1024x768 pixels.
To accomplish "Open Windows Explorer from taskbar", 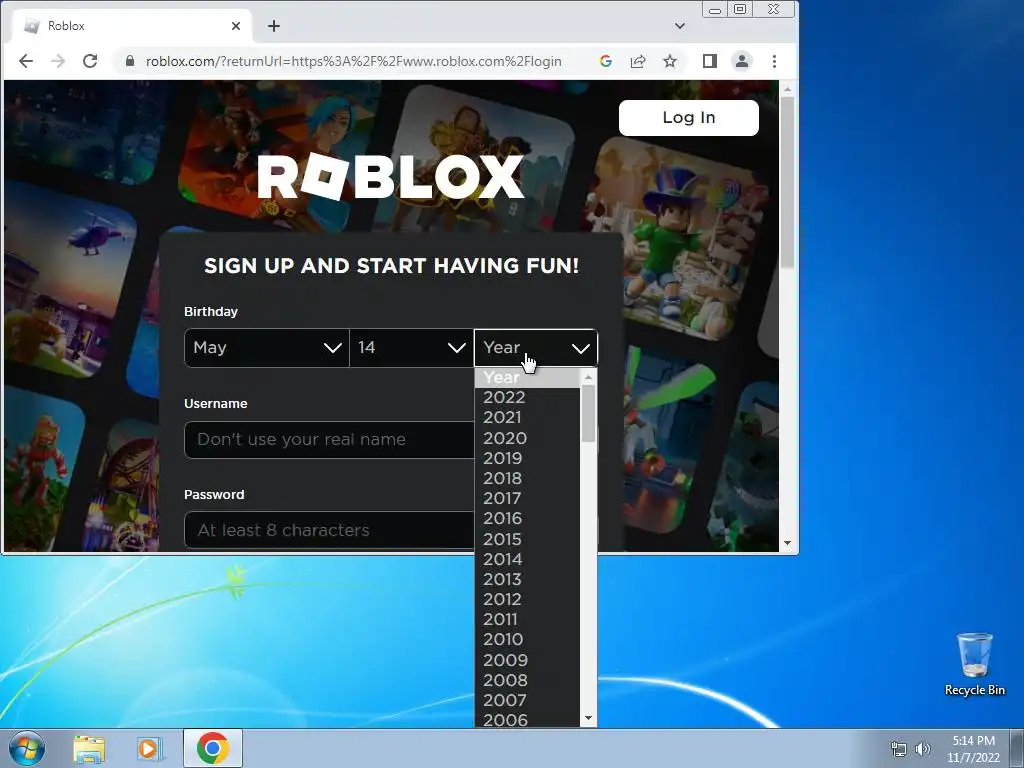I will pyautogui.click(x=89, y=748).
